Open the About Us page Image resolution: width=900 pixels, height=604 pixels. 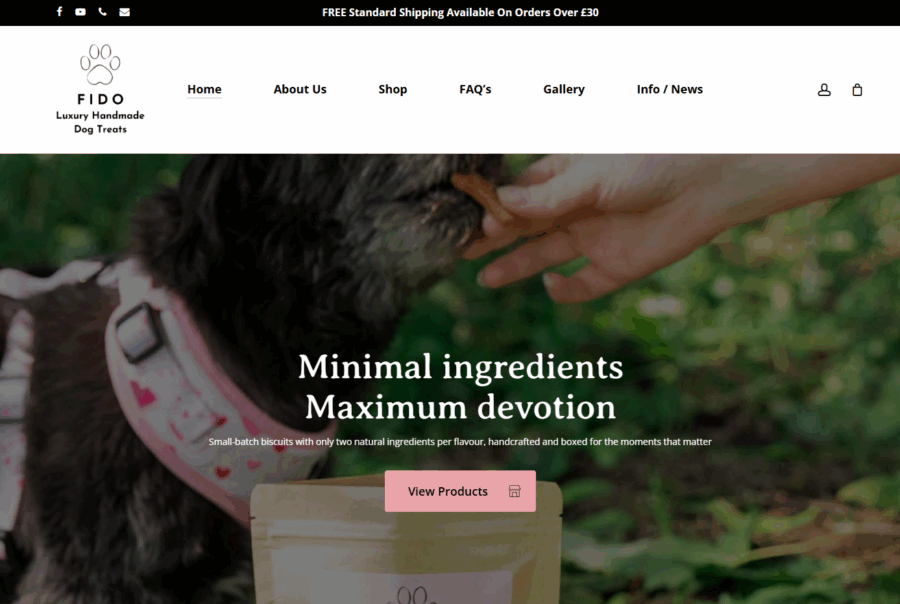pos(300,89)
